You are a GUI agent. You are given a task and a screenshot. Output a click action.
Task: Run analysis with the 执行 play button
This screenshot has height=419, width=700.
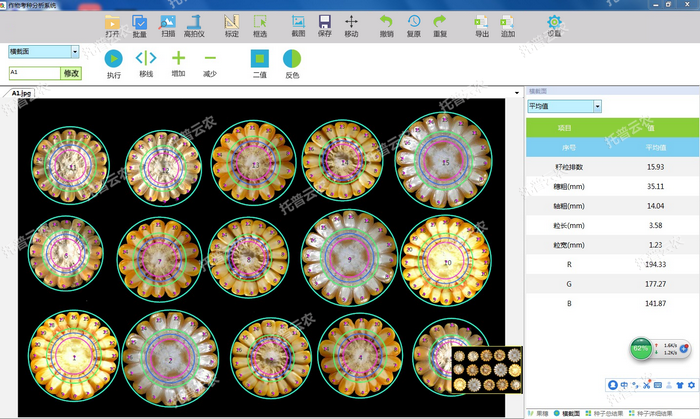click(x=114, y=59)
